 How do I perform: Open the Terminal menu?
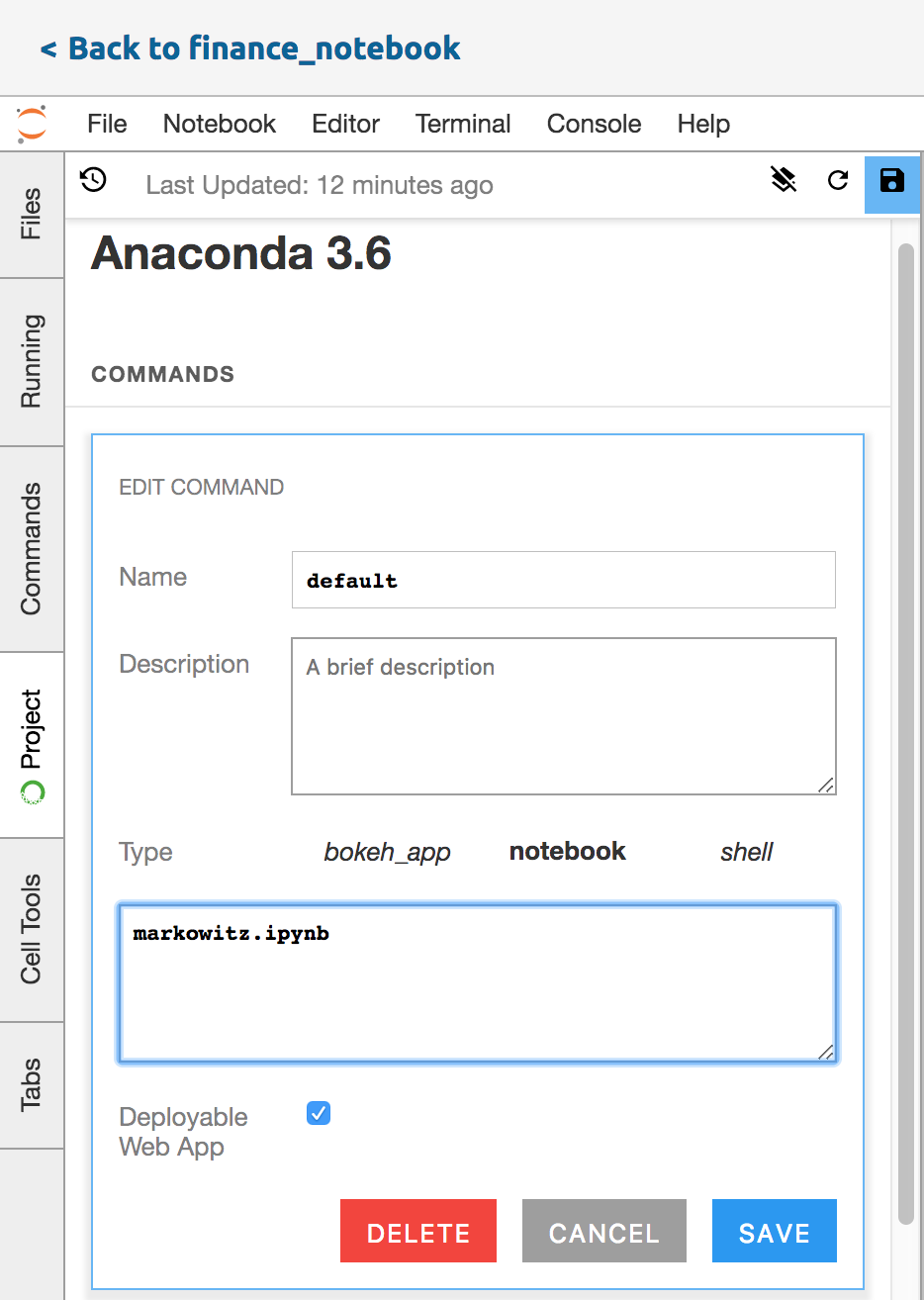tap(463, 124)
